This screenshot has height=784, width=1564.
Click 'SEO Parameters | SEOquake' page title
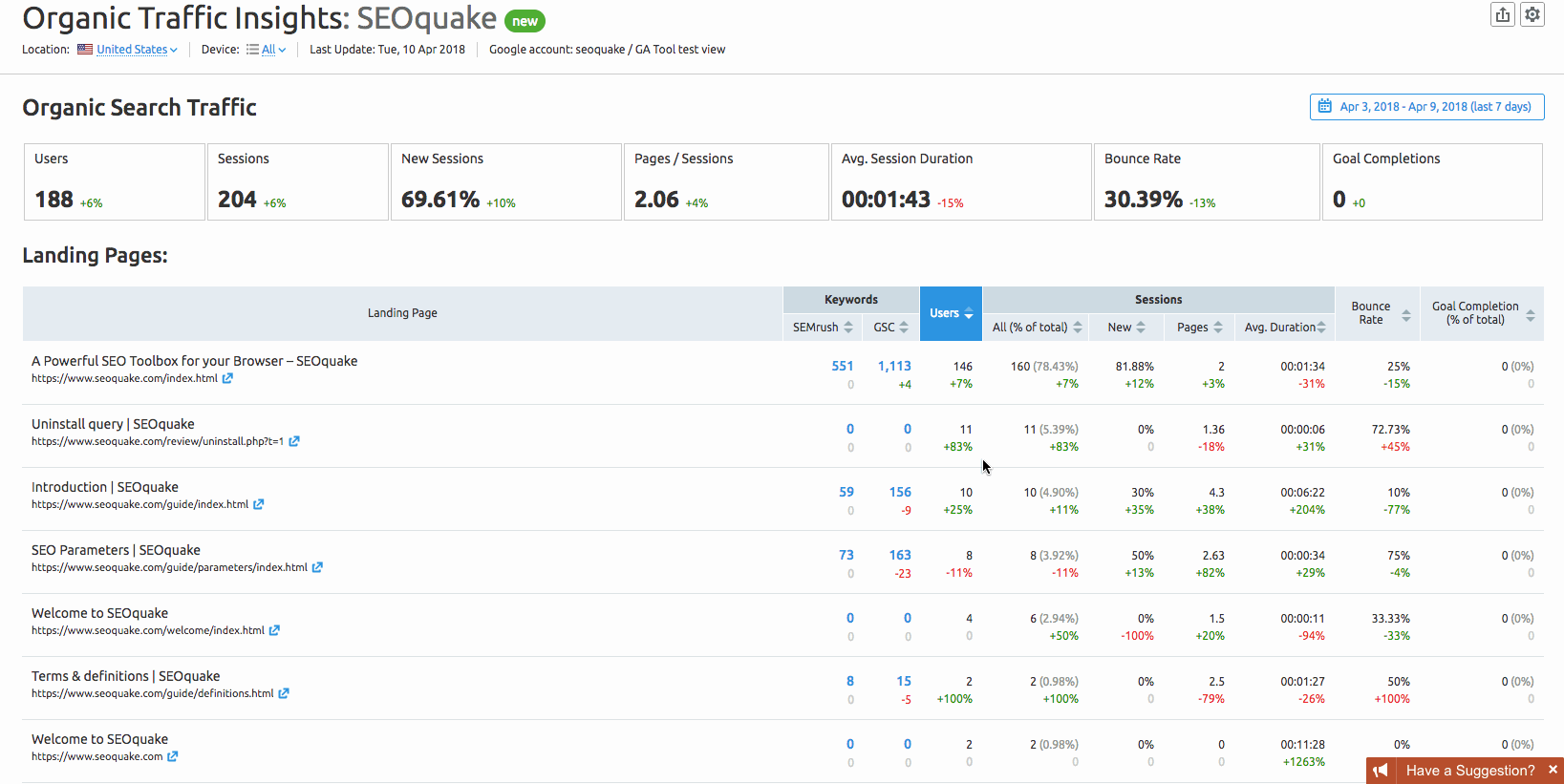point(116,550)
